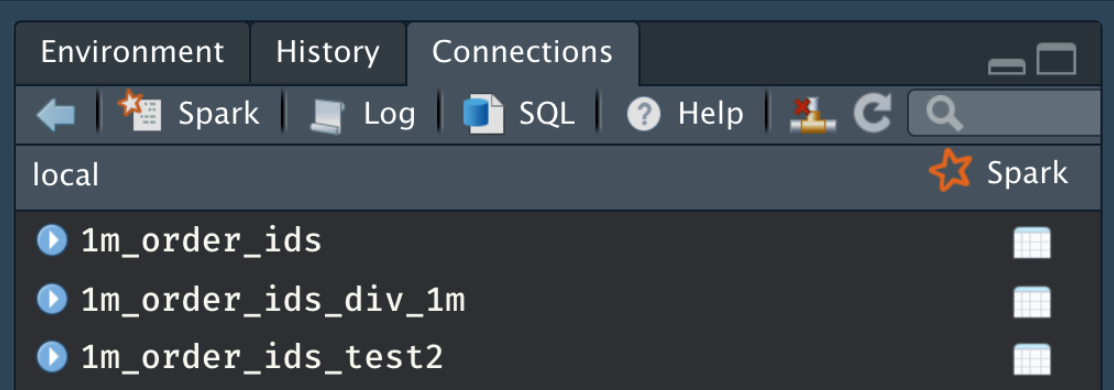Select the 1m_order_ids_test2 table name
Image resolution: width=1114 pixels, height=390 pixels.
[x=262, y=357]
